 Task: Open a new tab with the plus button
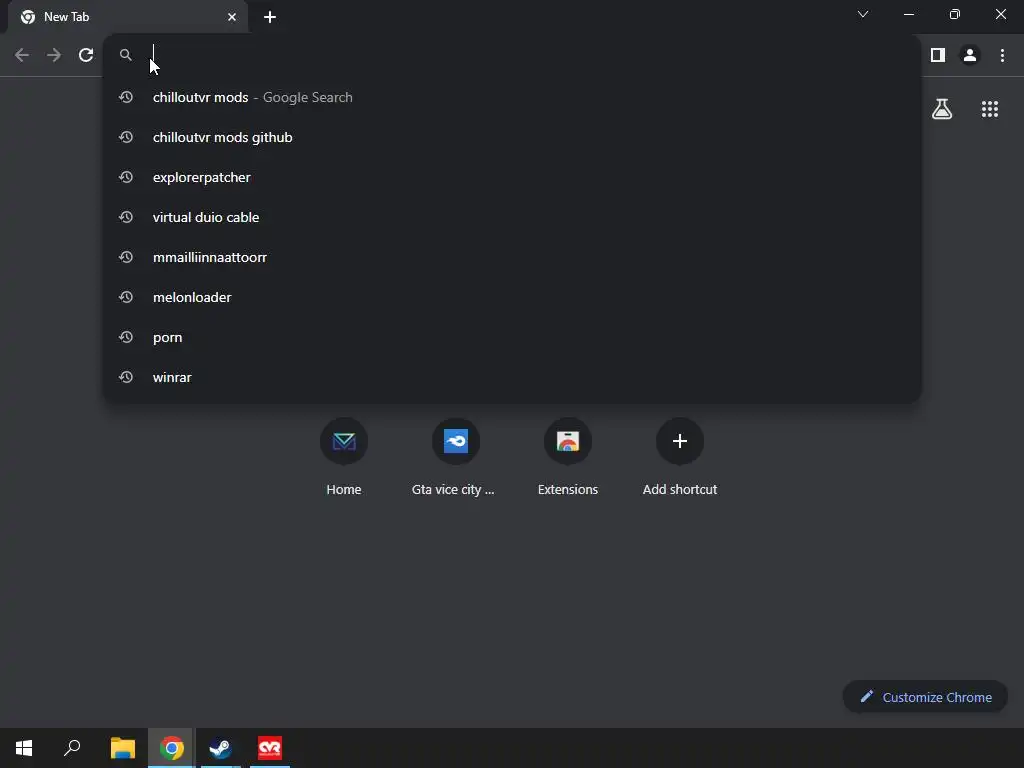[x=270, y=17]
